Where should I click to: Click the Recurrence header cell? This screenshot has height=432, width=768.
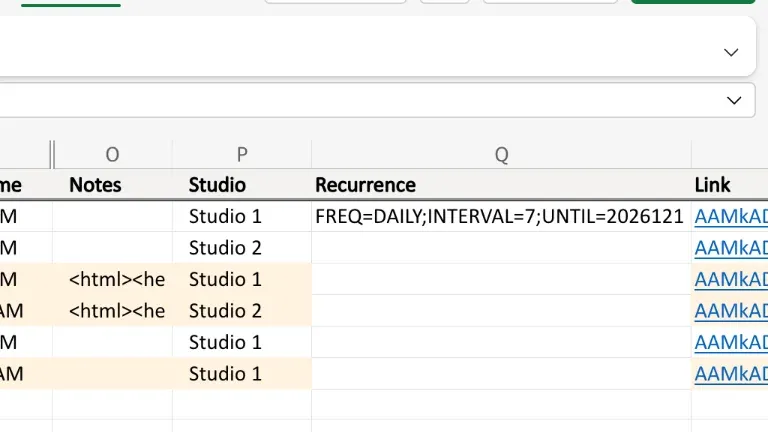(x=502, y=185)
